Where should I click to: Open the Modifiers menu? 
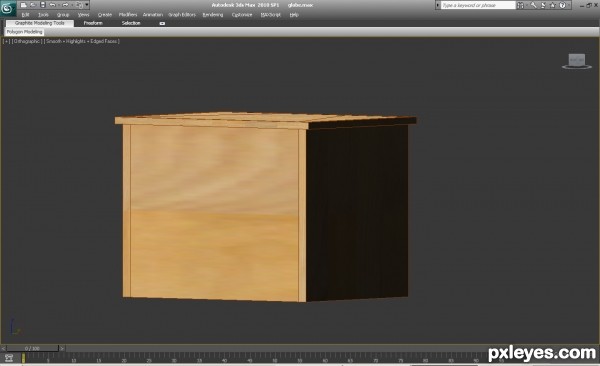point(128,15)
